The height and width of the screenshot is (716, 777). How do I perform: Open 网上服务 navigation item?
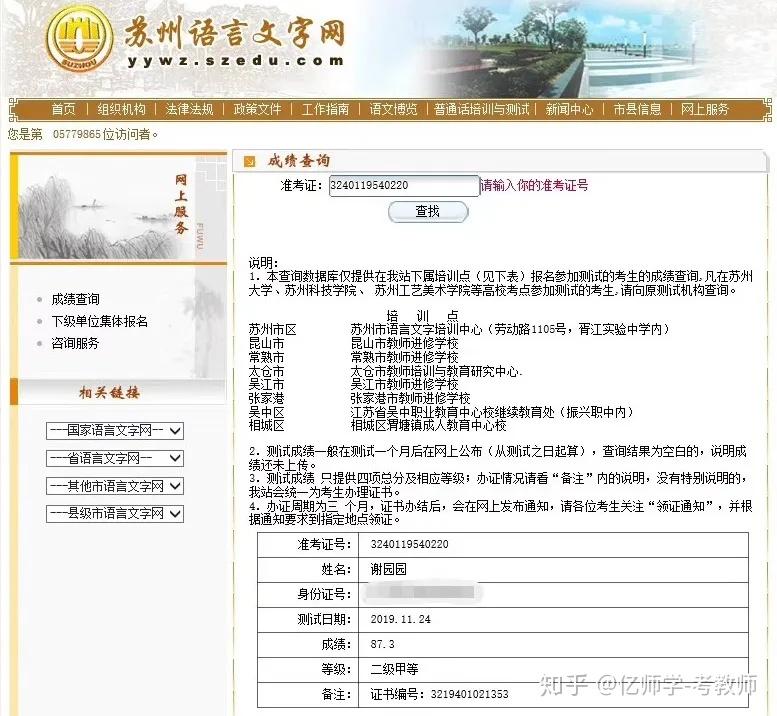705,109
